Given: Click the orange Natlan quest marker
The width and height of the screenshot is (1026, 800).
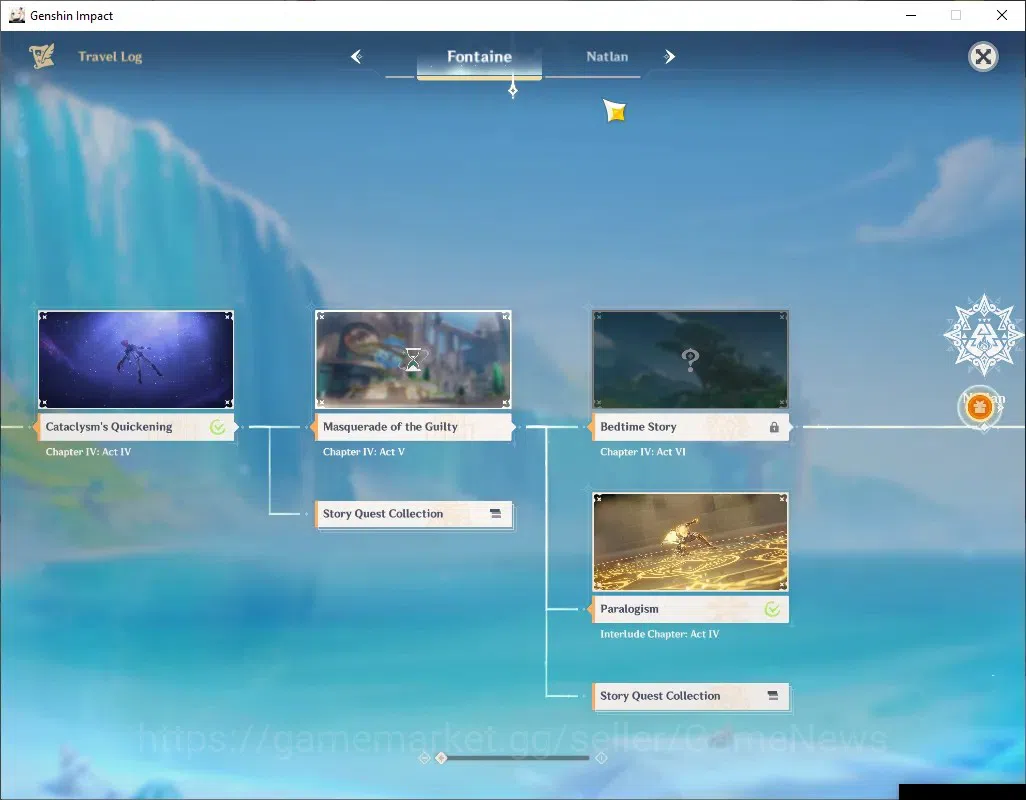Looking at the screenshot, I should [x=980, y=408].
